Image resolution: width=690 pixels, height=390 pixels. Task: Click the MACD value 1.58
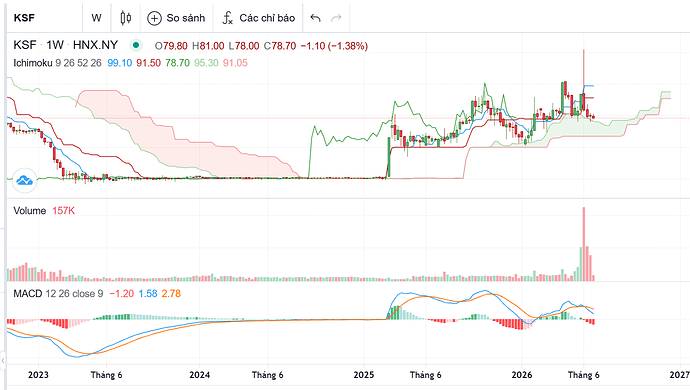[x=148, y=294]
